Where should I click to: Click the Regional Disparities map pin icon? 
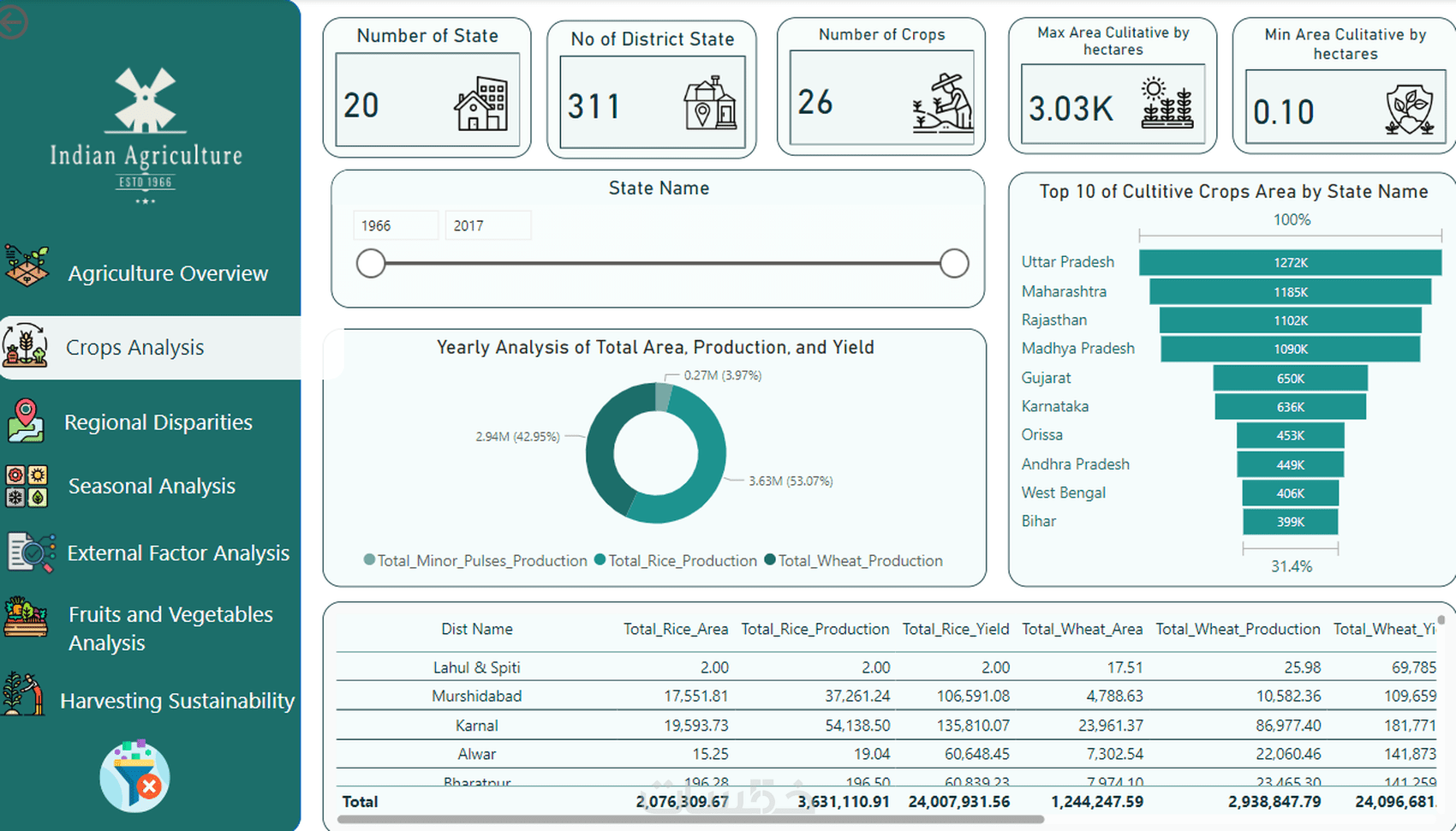[27, 421]
